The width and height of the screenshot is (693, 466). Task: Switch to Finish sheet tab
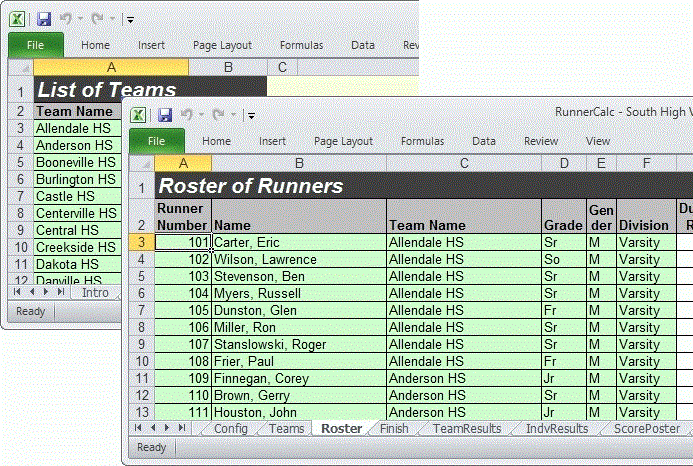click(x=394, y=428)
